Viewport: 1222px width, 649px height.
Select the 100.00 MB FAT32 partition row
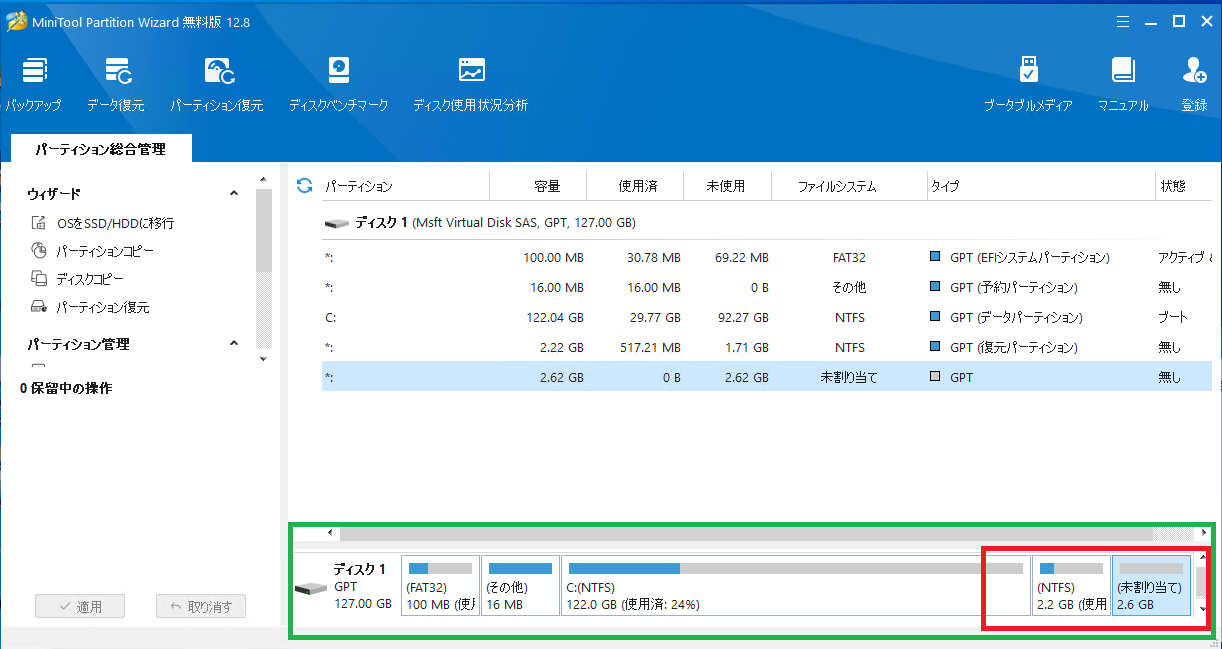tap(767, 257)
